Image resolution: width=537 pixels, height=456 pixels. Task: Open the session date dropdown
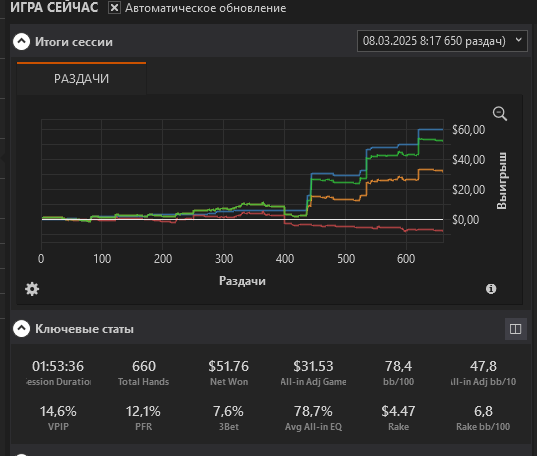coord(442,41)
